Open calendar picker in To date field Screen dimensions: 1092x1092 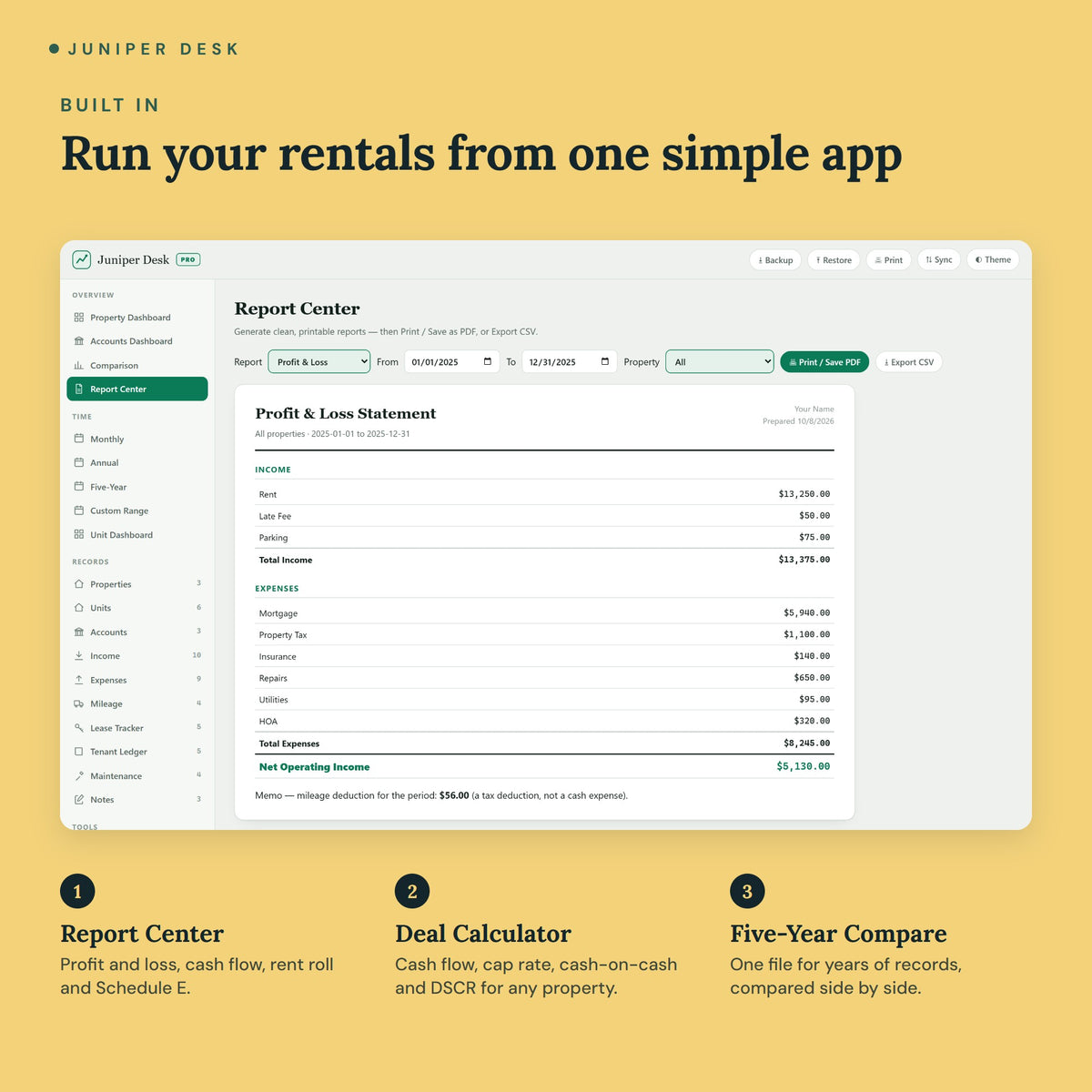point(605,361)
